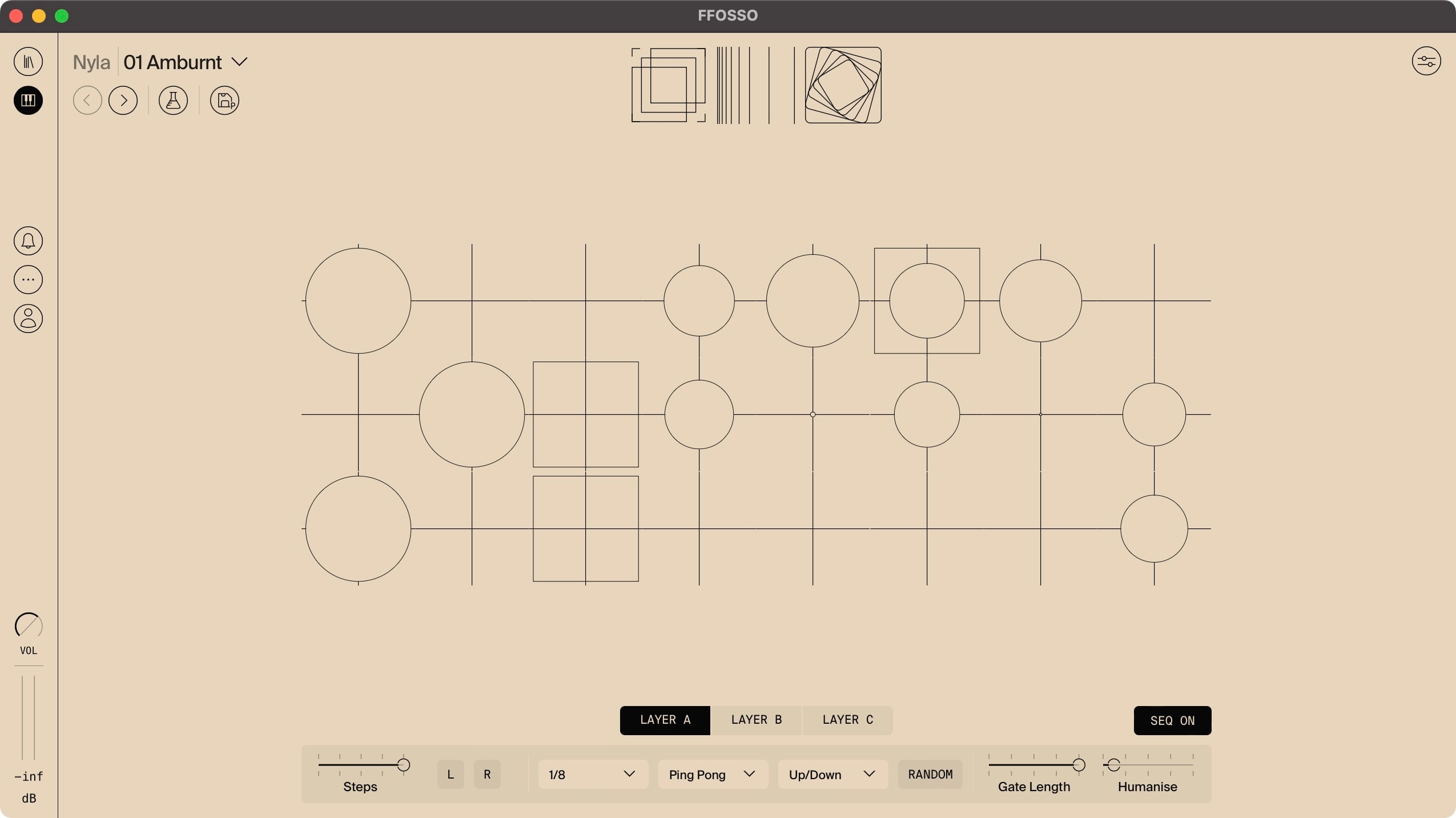Screen dimensions: 1456x818
Task: Click the three-dots more options icon
Action: click(28, 280)
